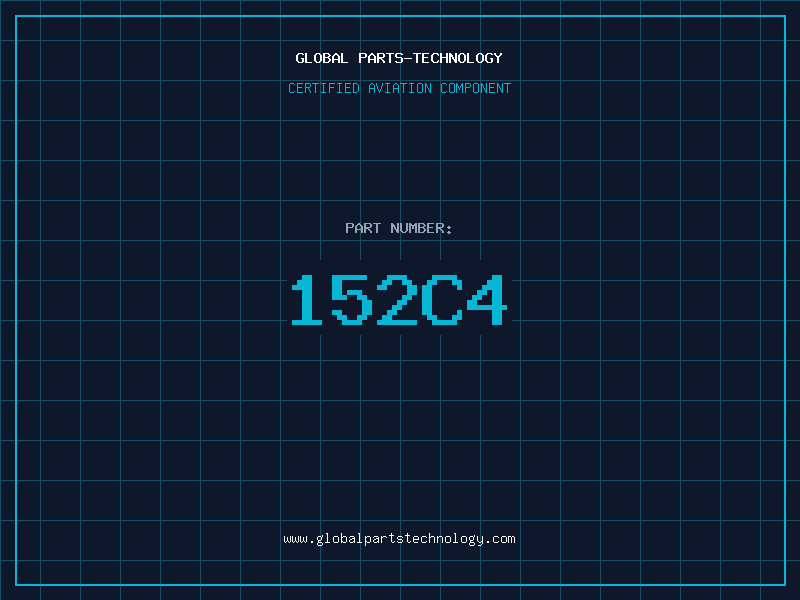Select the part number 152C4
The width and height of the screenshot is (800, 600).
tap(399, 300)
